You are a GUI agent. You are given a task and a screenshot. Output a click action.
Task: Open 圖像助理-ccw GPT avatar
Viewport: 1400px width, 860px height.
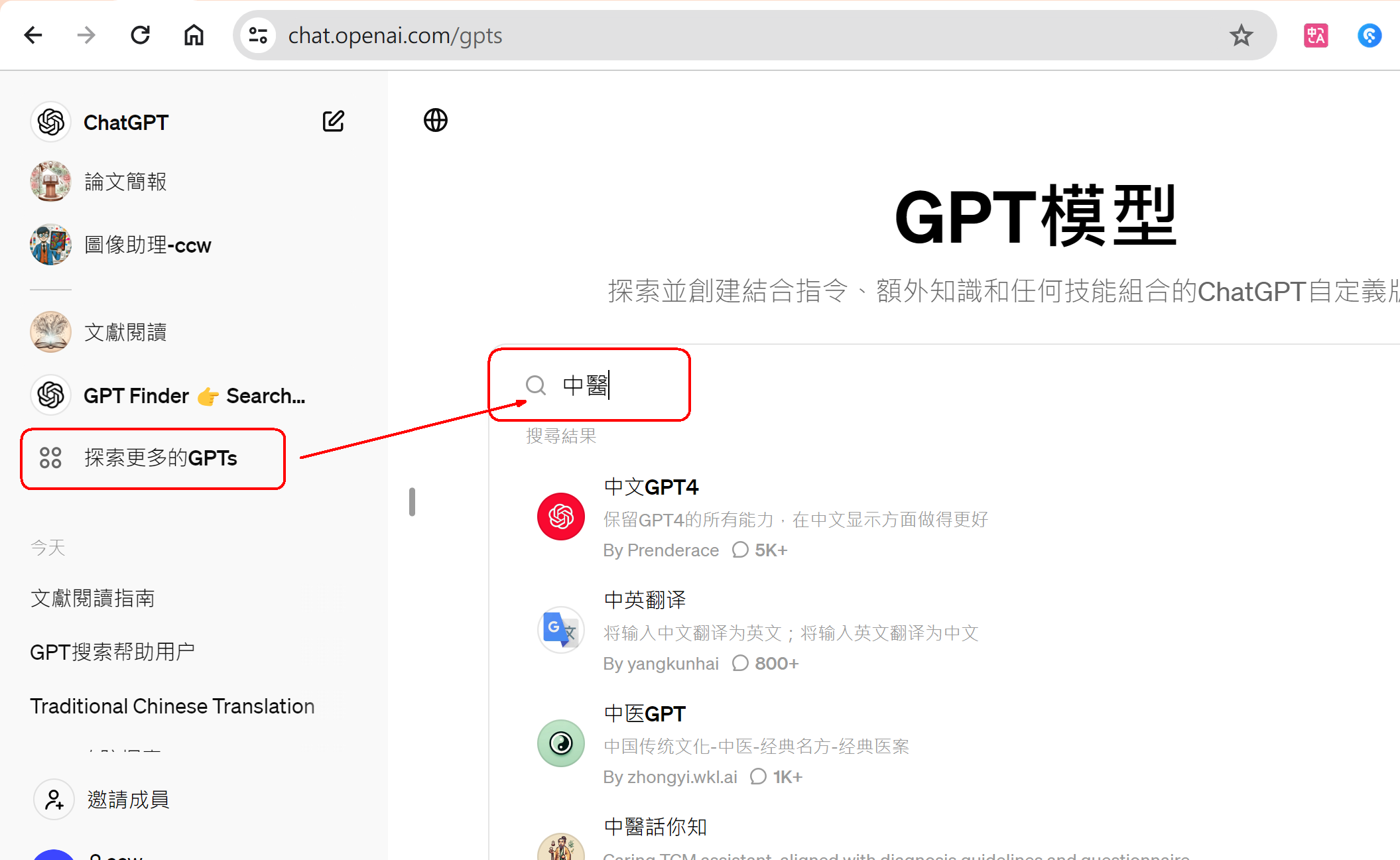point(50,245)
